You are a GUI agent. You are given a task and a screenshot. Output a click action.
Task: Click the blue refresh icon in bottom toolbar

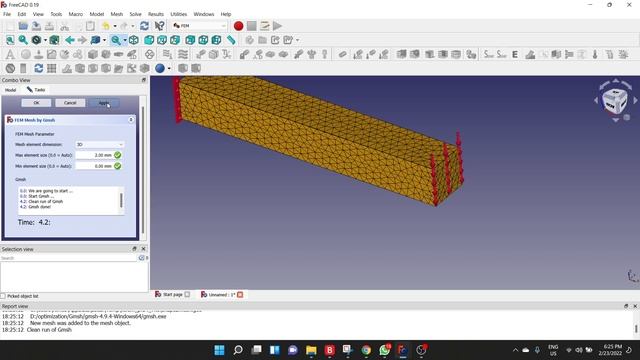39,68
